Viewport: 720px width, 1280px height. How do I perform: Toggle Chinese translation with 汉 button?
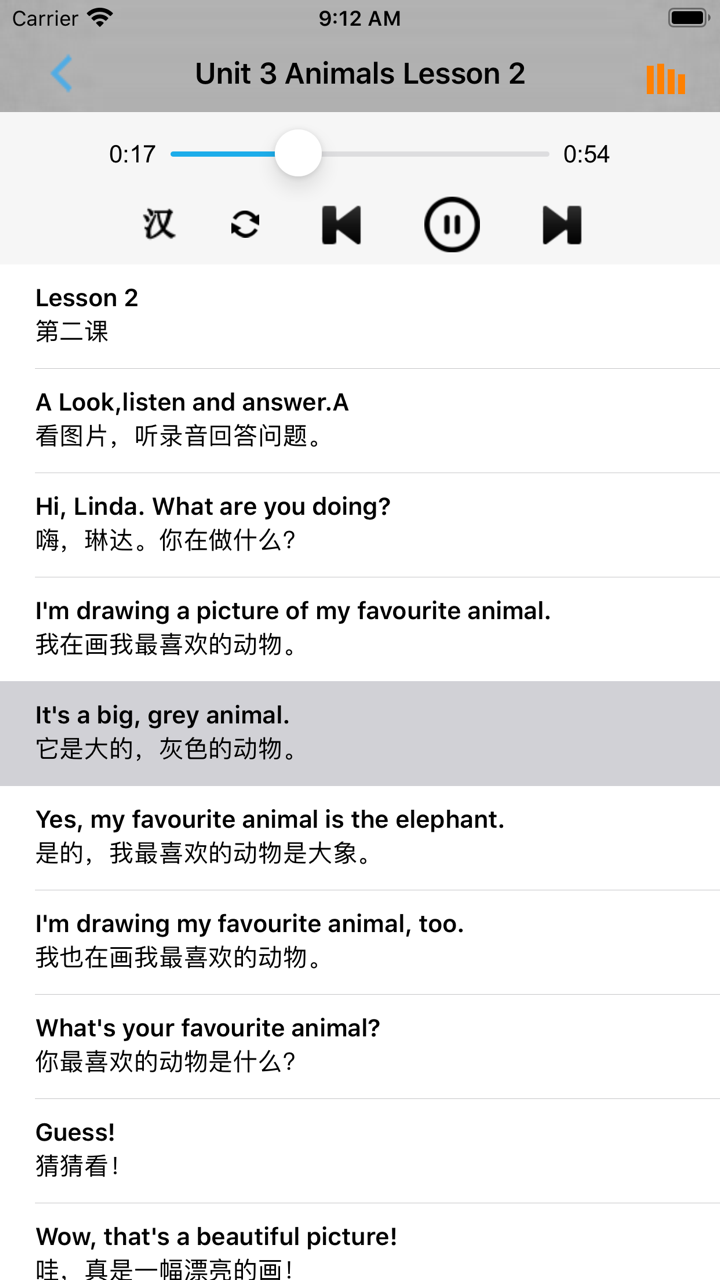point(158,224)
